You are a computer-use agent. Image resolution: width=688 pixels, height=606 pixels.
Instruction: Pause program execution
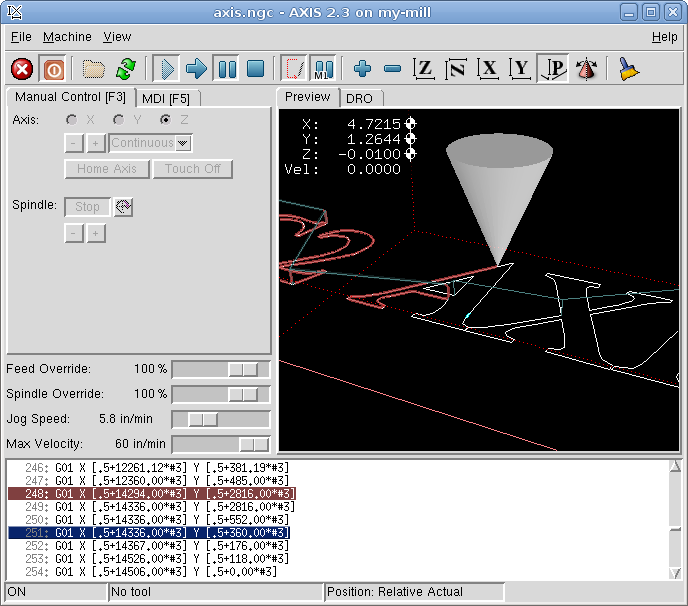(226, 69)
